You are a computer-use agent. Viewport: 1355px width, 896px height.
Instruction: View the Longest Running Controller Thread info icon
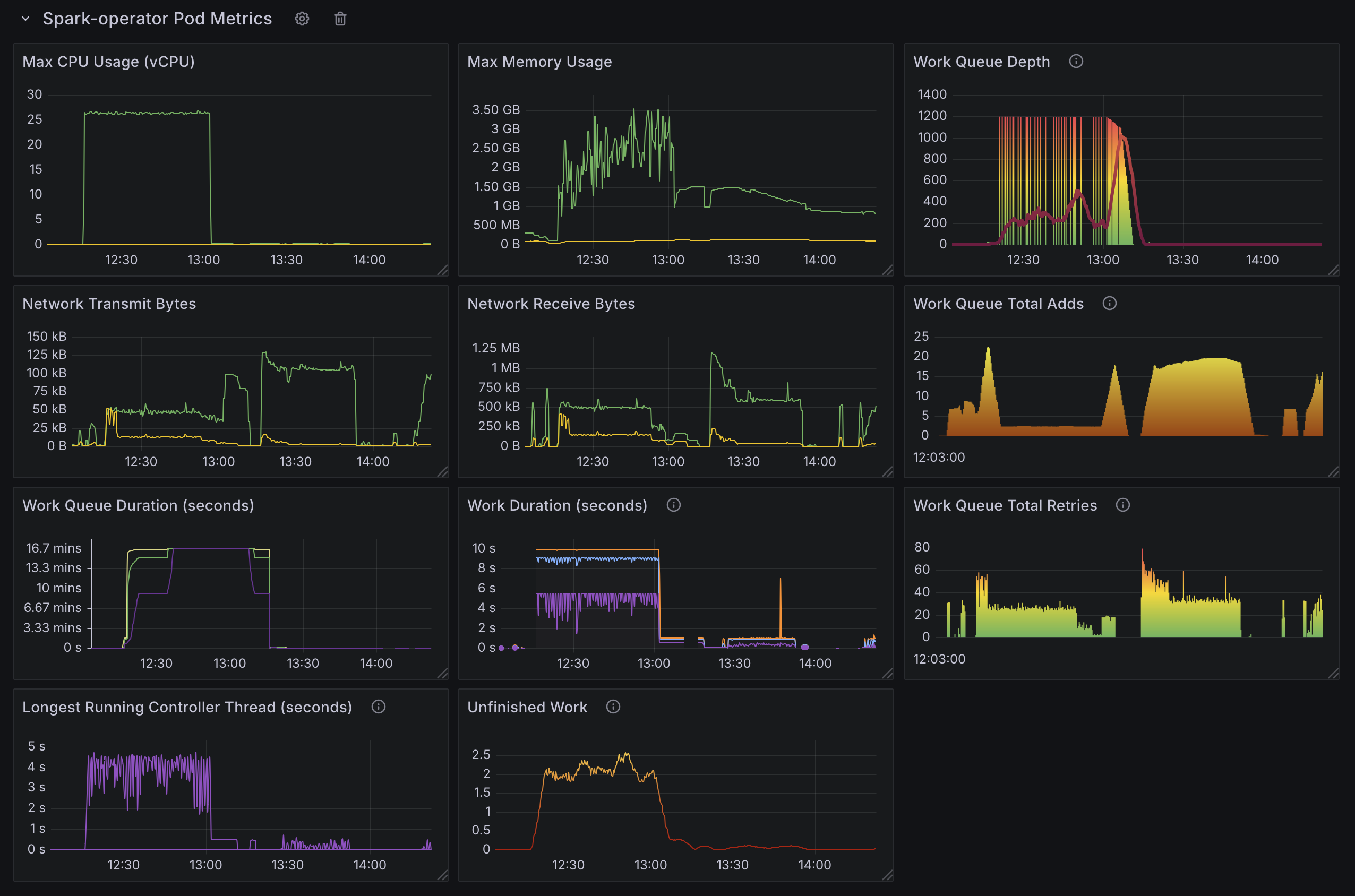(x=379, y=707)
